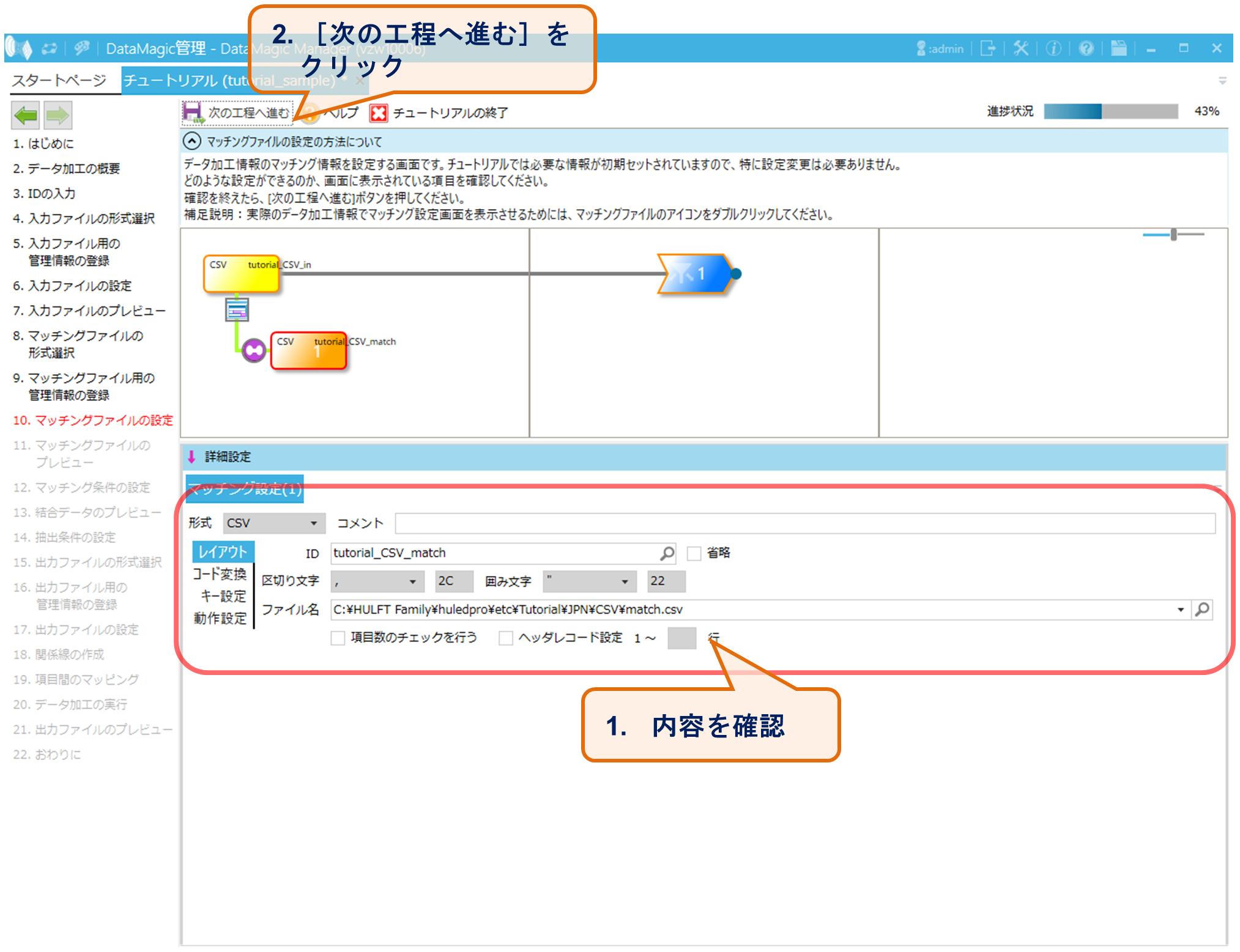Switch to the スタートページ tab
The image size is (1240, 952).
point(59,81)
